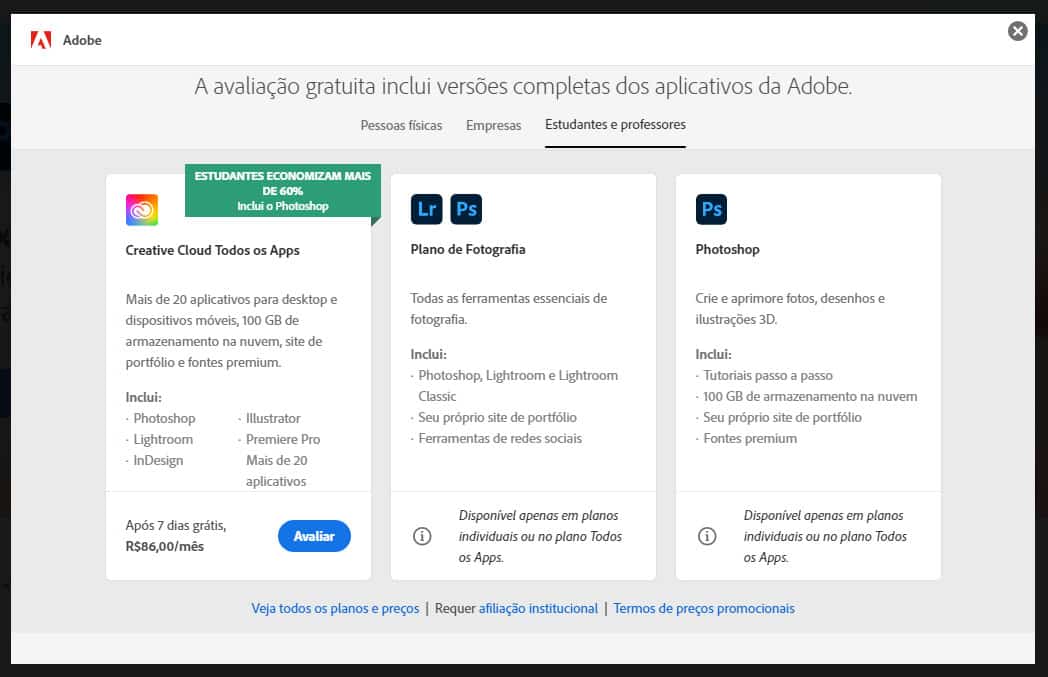Click Photoshop icon in Plano de Fotografia card
The width and height of the screenshot is (1048, 677).
click(x=466, y=209)
